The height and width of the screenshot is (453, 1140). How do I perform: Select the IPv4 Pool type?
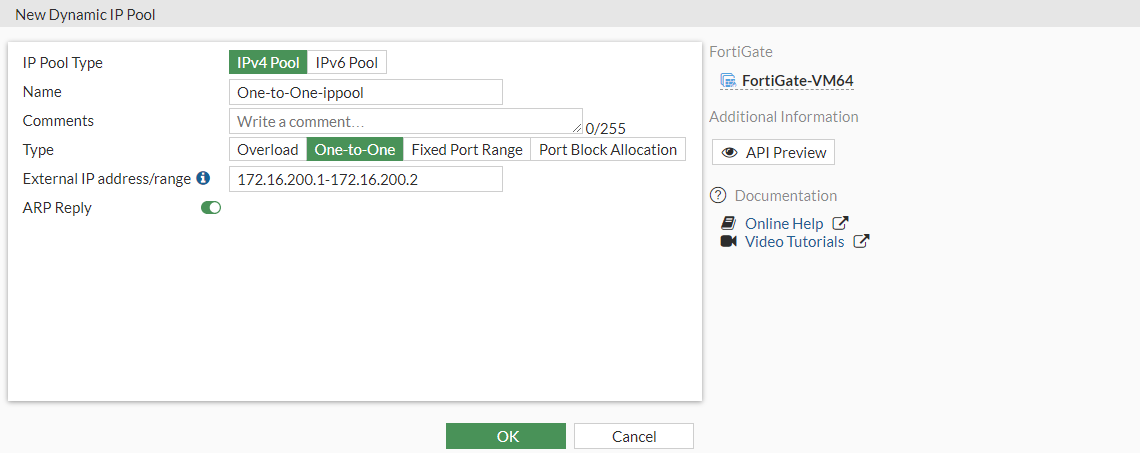click(268, 63)
